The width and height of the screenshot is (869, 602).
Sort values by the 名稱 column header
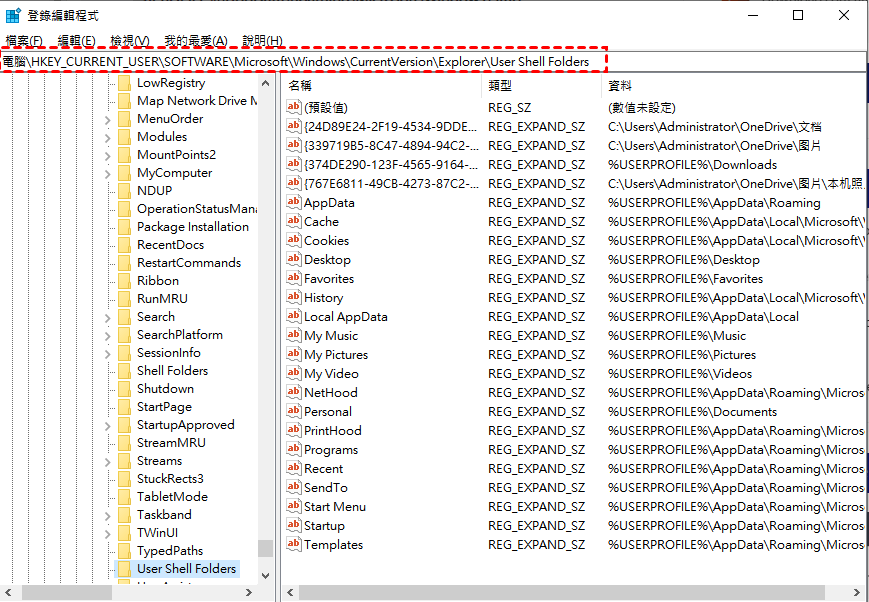tap(382, 86)
